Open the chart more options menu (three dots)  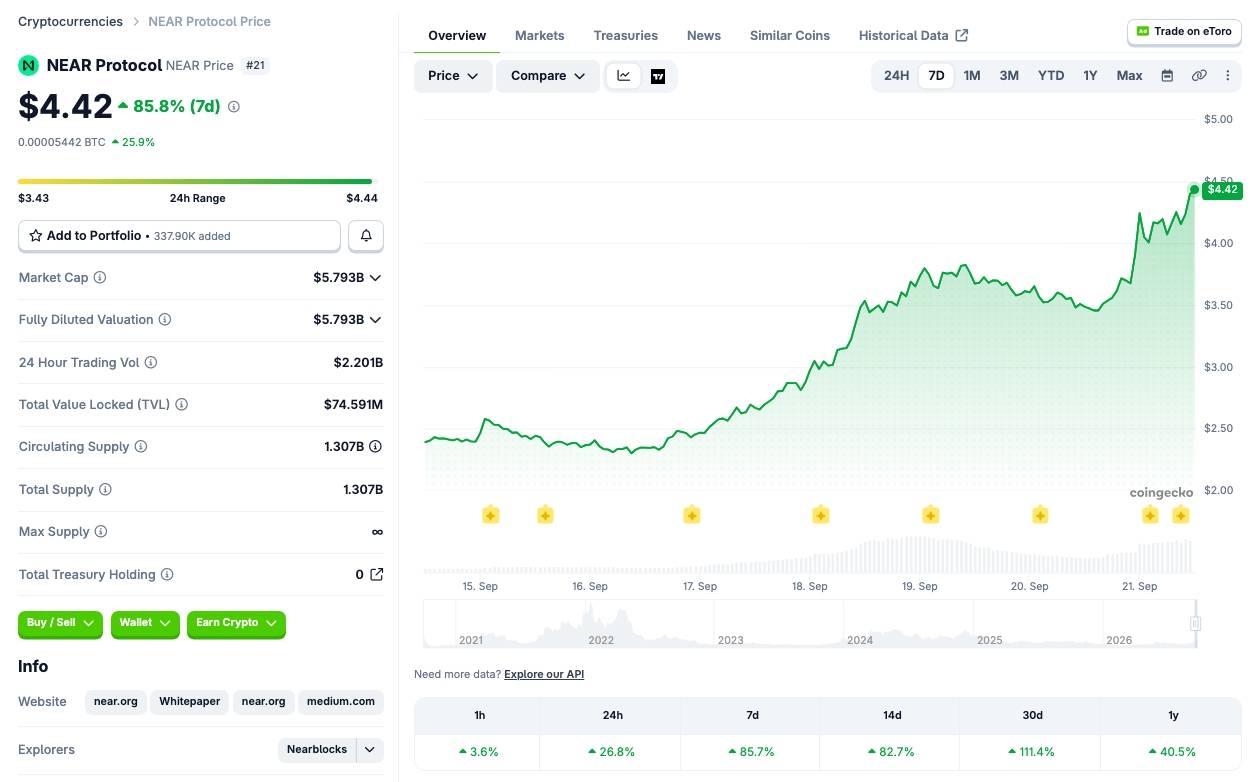coord(1228,76)
